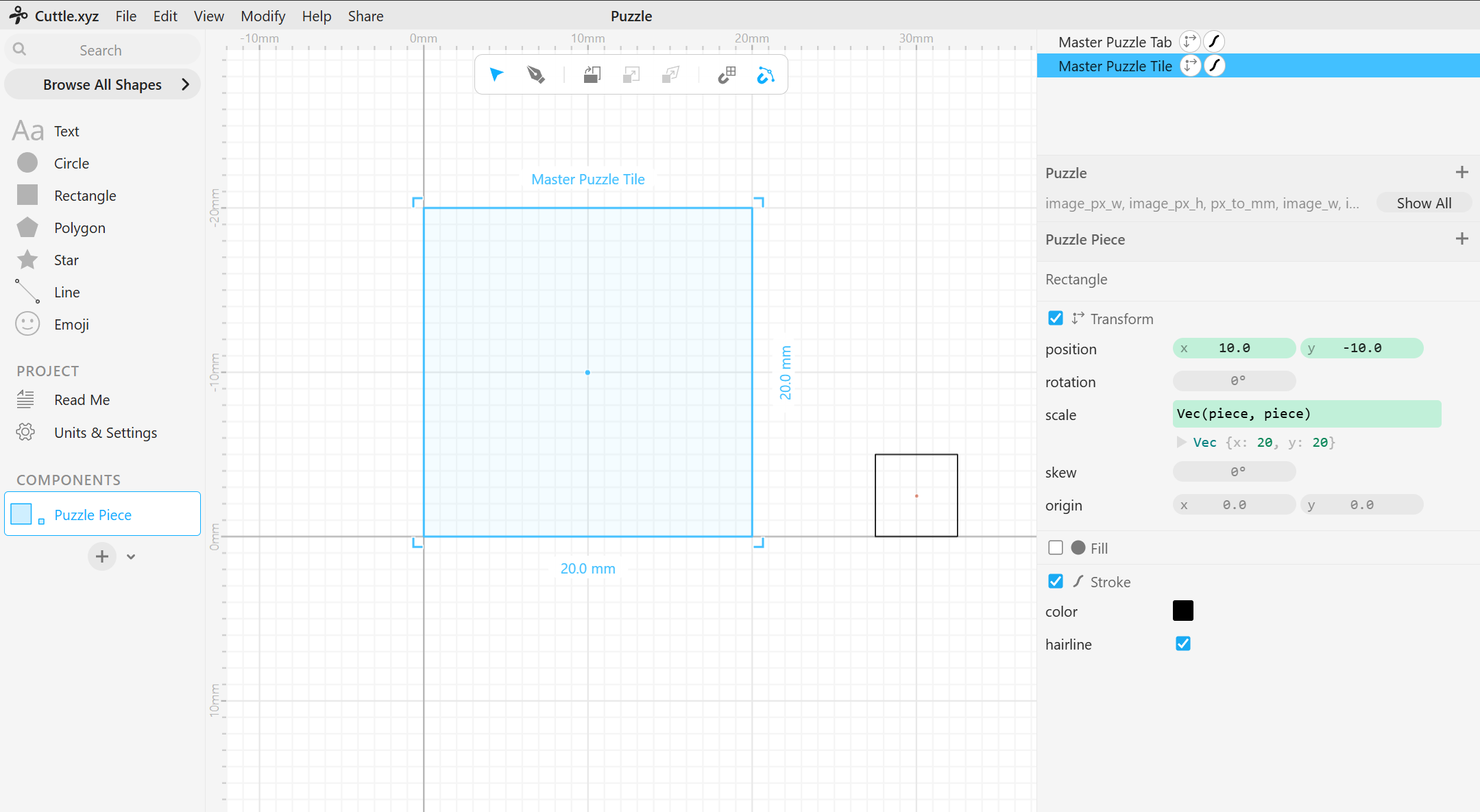Image resolution: width=1480 pixels, height=812 pixels.
Task: Click scale field Vec(piece, piece)
Action: 1307,414
